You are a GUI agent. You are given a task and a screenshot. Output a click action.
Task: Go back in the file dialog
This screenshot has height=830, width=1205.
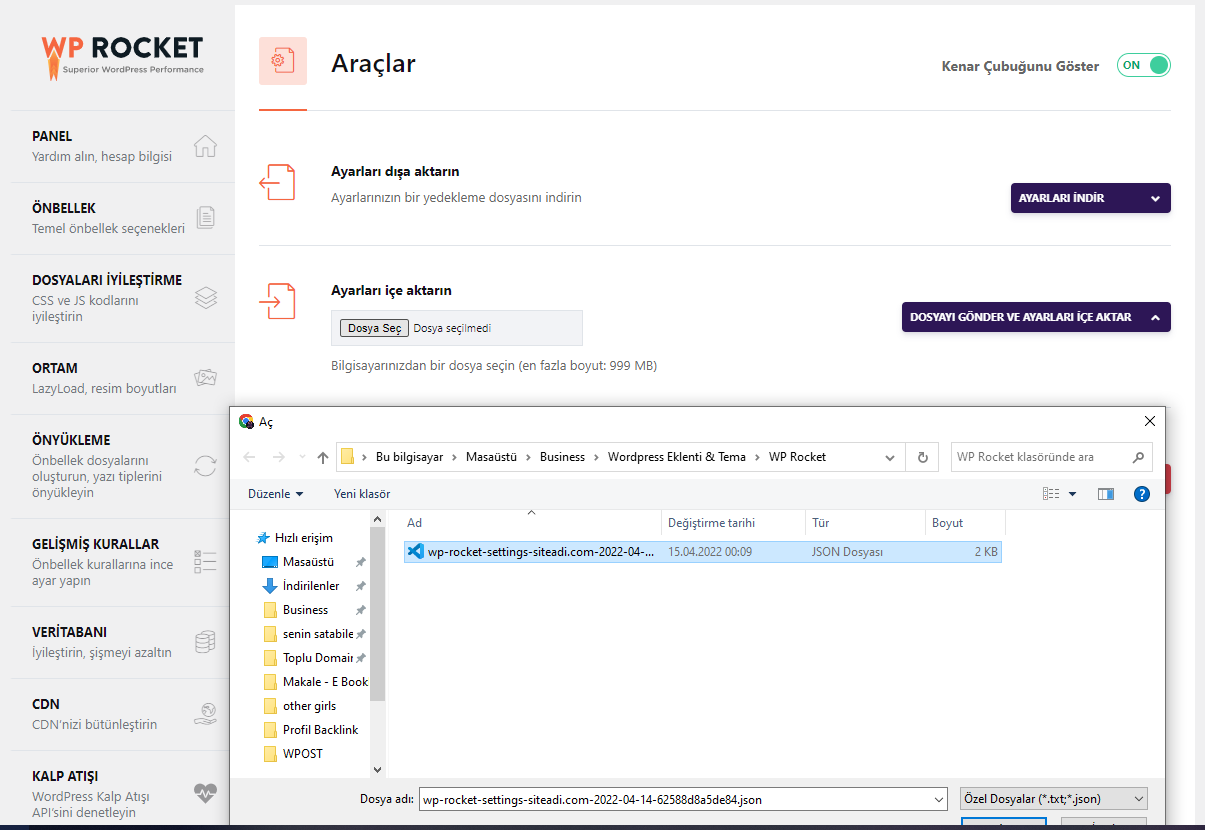(250, 457)
